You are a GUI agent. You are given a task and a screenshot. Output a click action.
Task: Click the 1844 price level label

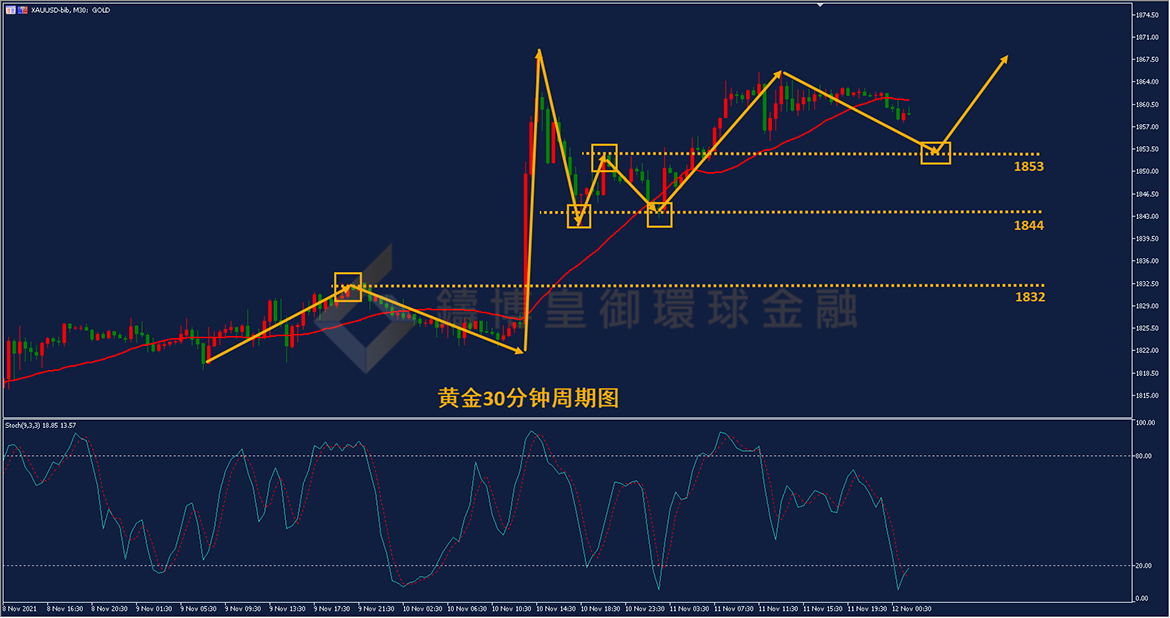coord(1028,225)
